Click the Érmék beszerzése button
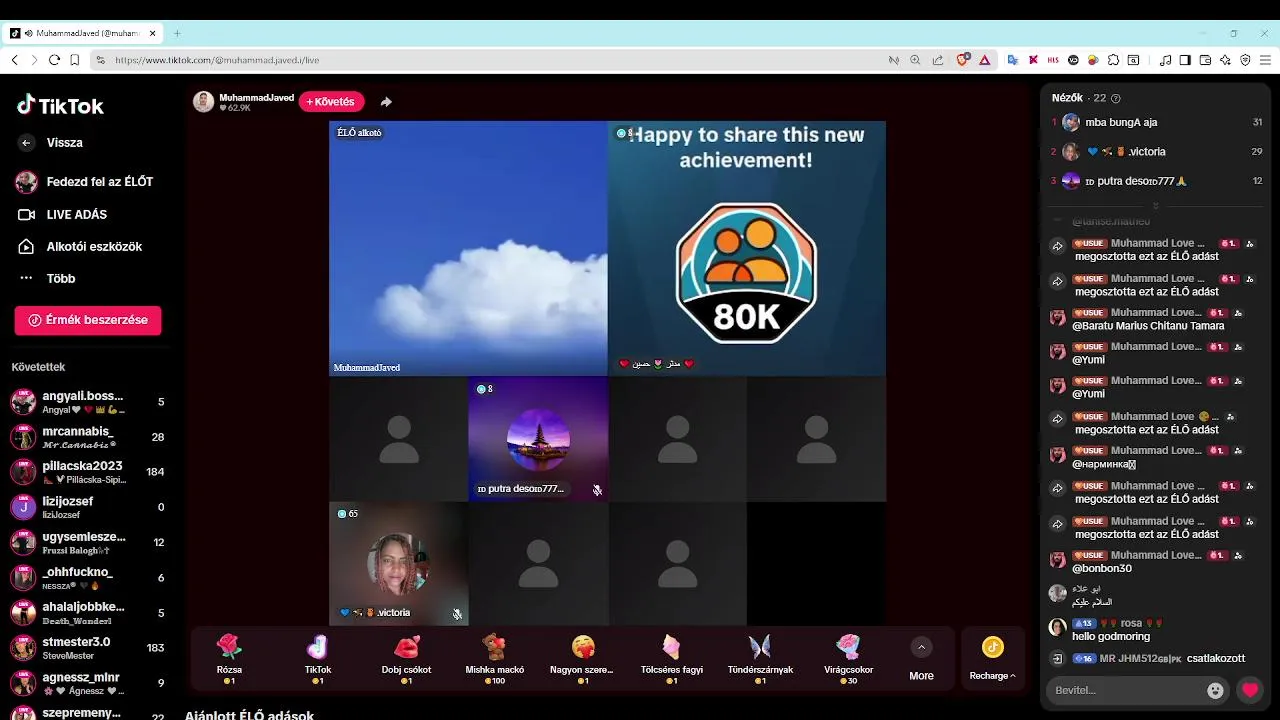Image resolution: width=1280 pixels, height=720 pixels. 88,320
